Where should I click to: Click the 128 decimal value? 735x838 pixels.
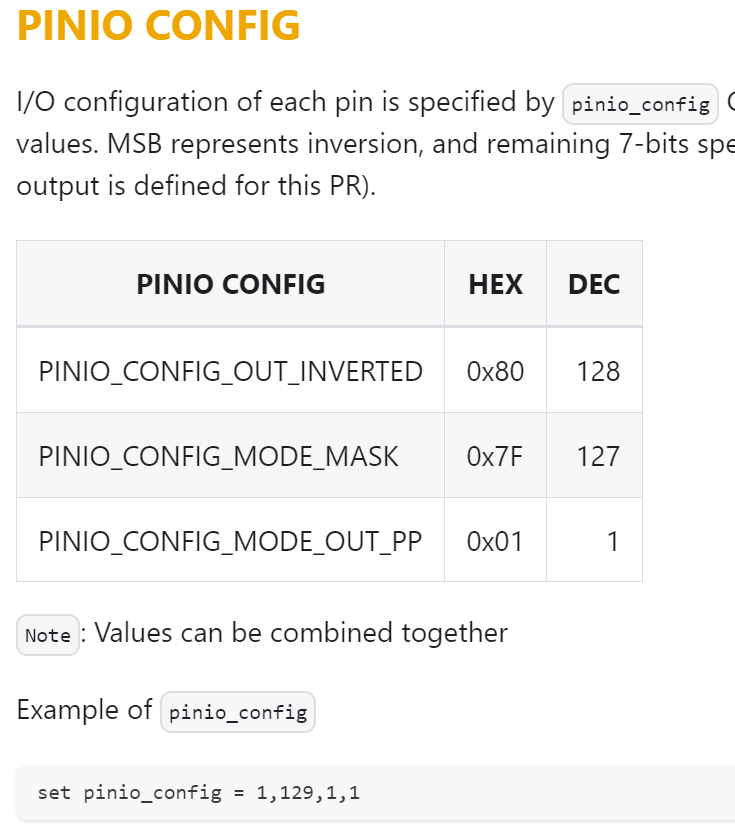[x=598, y=371]
